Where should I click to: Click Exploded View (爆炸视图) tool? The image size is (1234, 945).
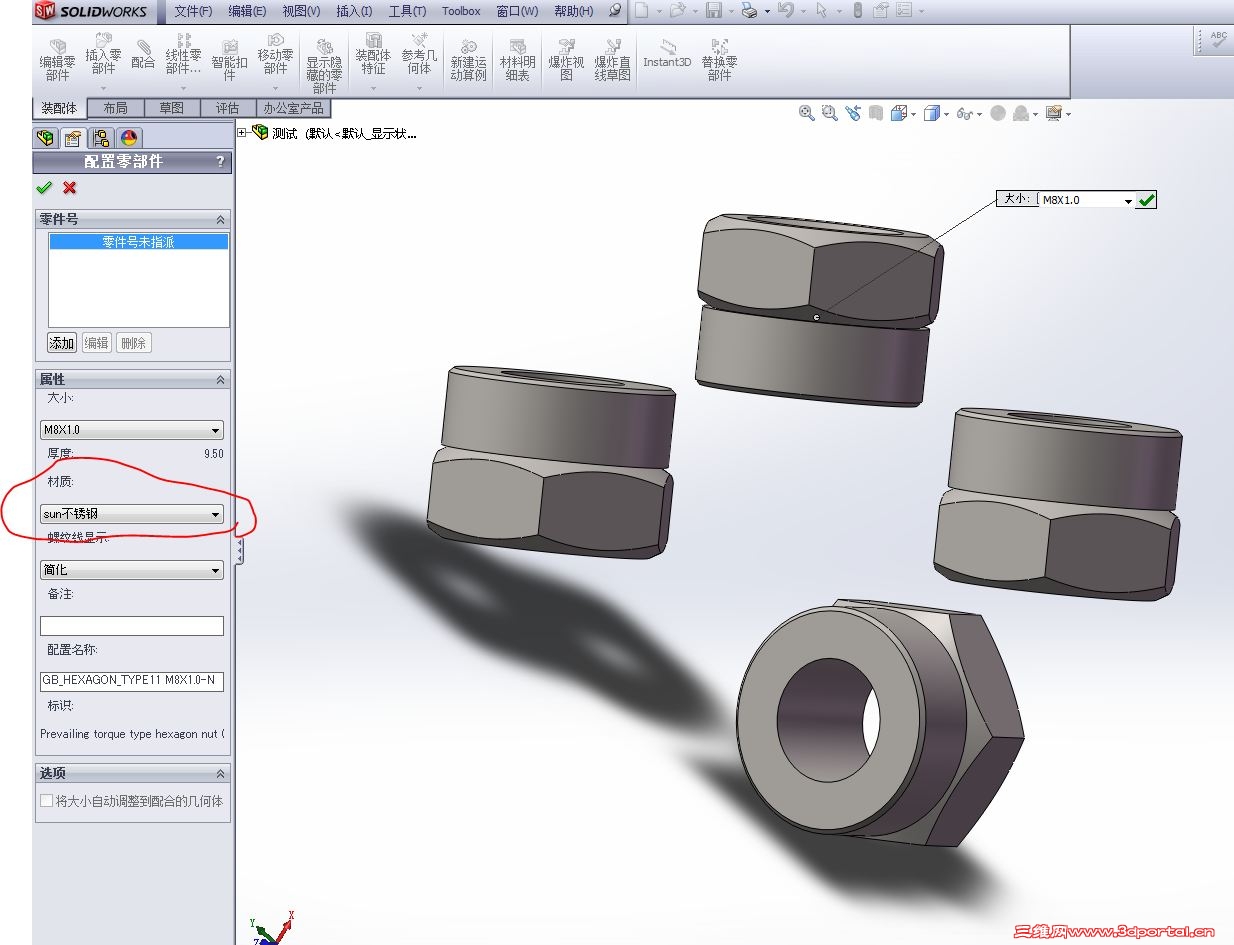point(566,60)
